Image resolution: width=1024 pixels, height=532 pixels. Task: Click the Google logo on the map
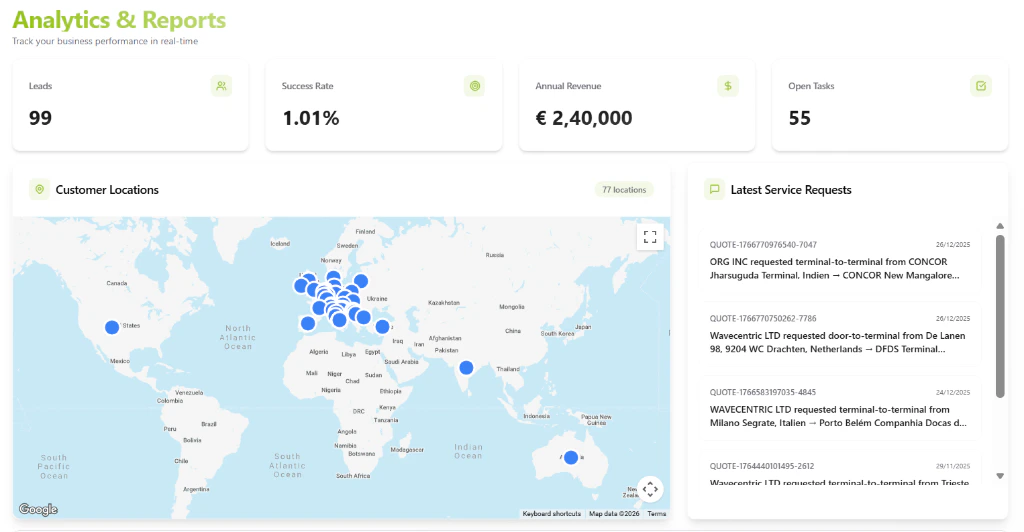[38, 509]
